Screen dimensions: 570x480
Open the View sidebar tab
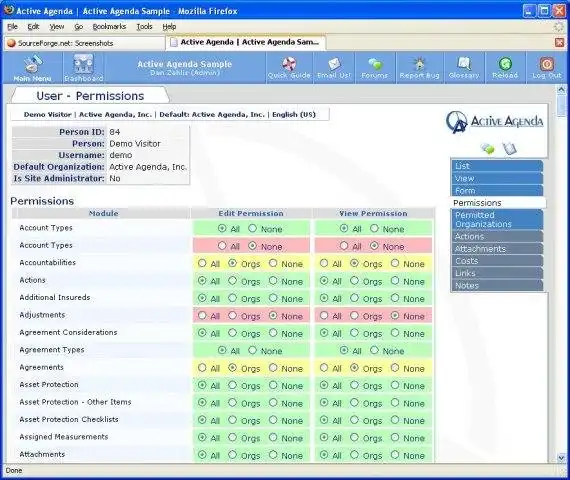coord(497,178)
